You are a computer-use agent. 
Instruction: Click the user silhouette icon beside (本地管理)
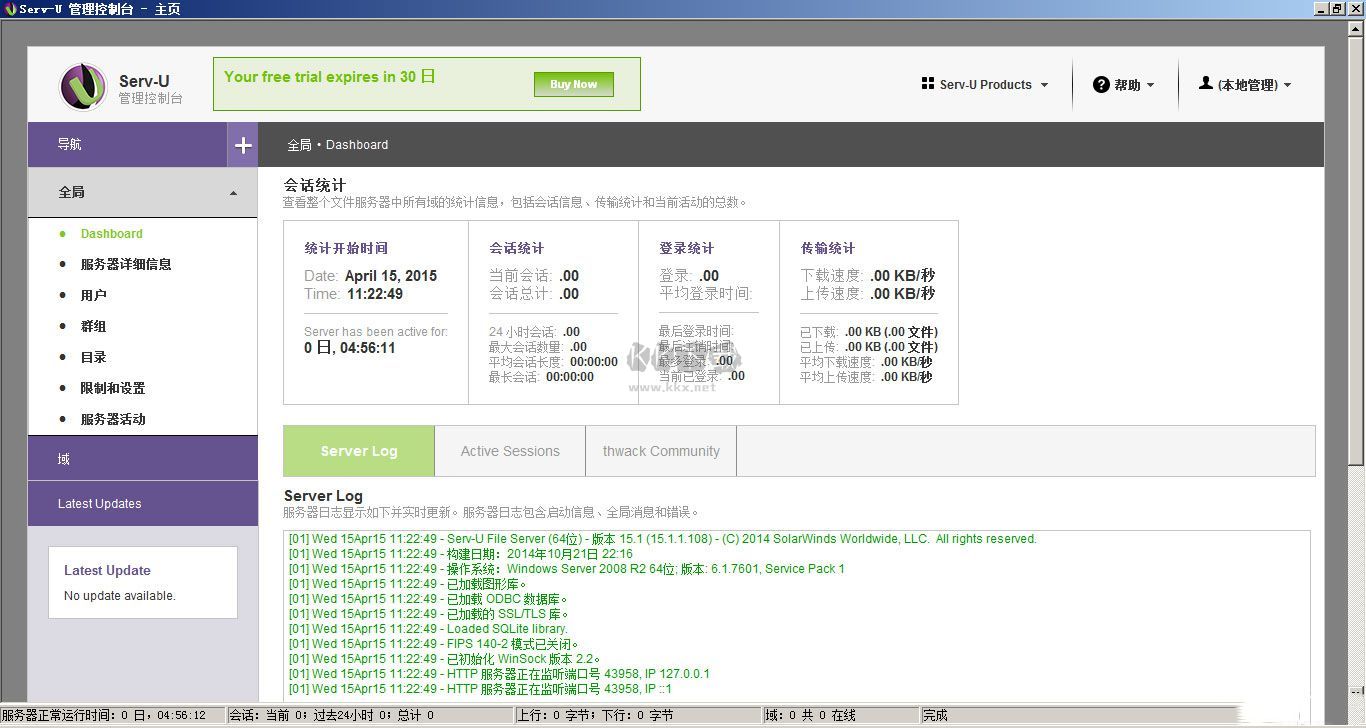[x=1206, y=84]
